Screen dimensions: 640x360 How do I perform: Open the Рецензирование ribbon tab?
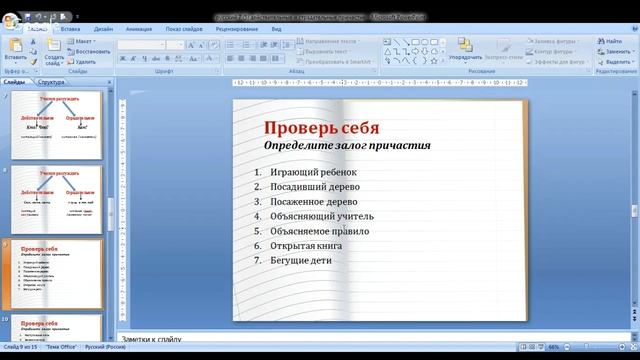[x=237, y=29]
